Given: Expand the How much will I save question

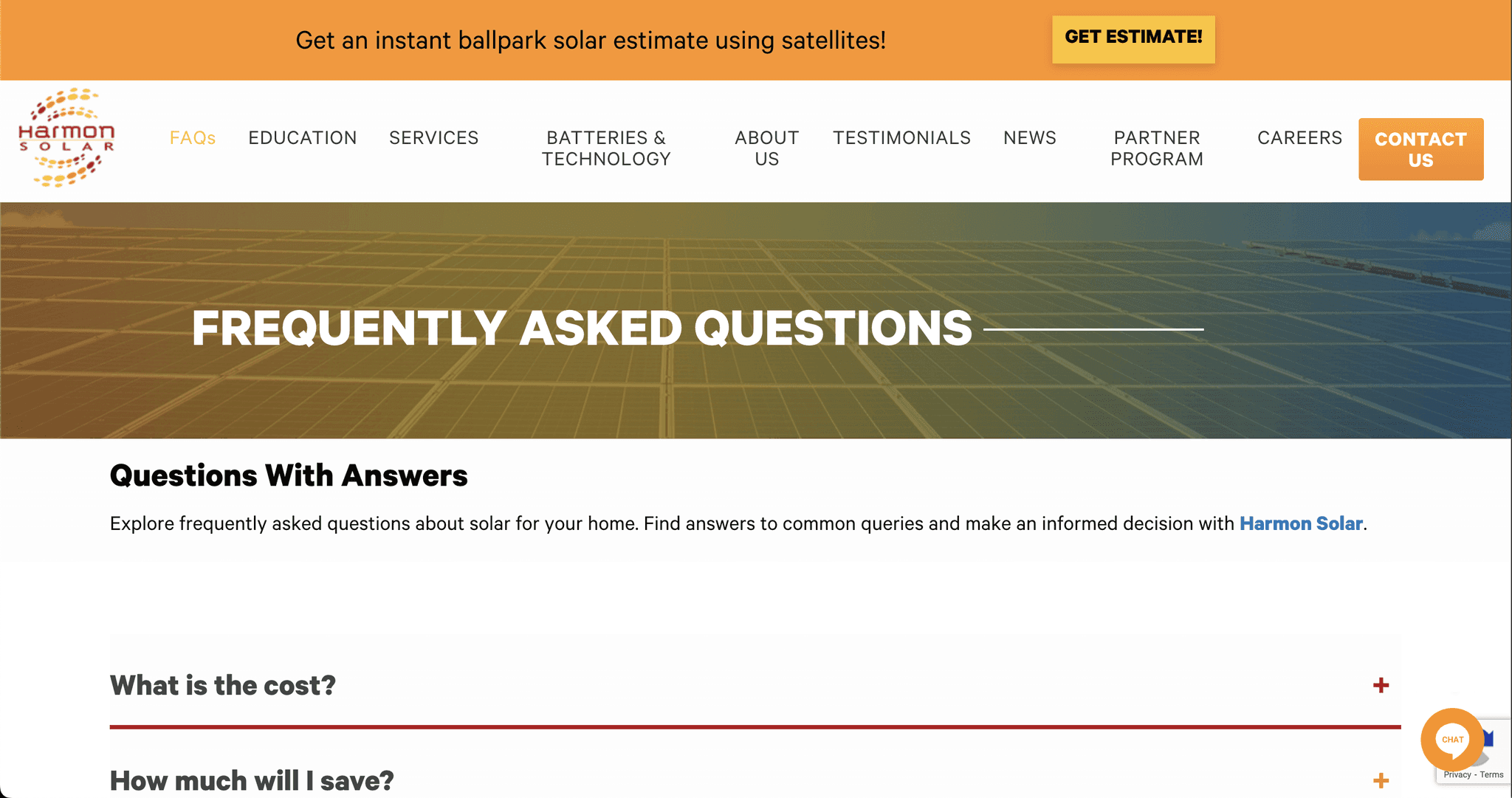Looking at the screenshot, I should pos(252,780).
